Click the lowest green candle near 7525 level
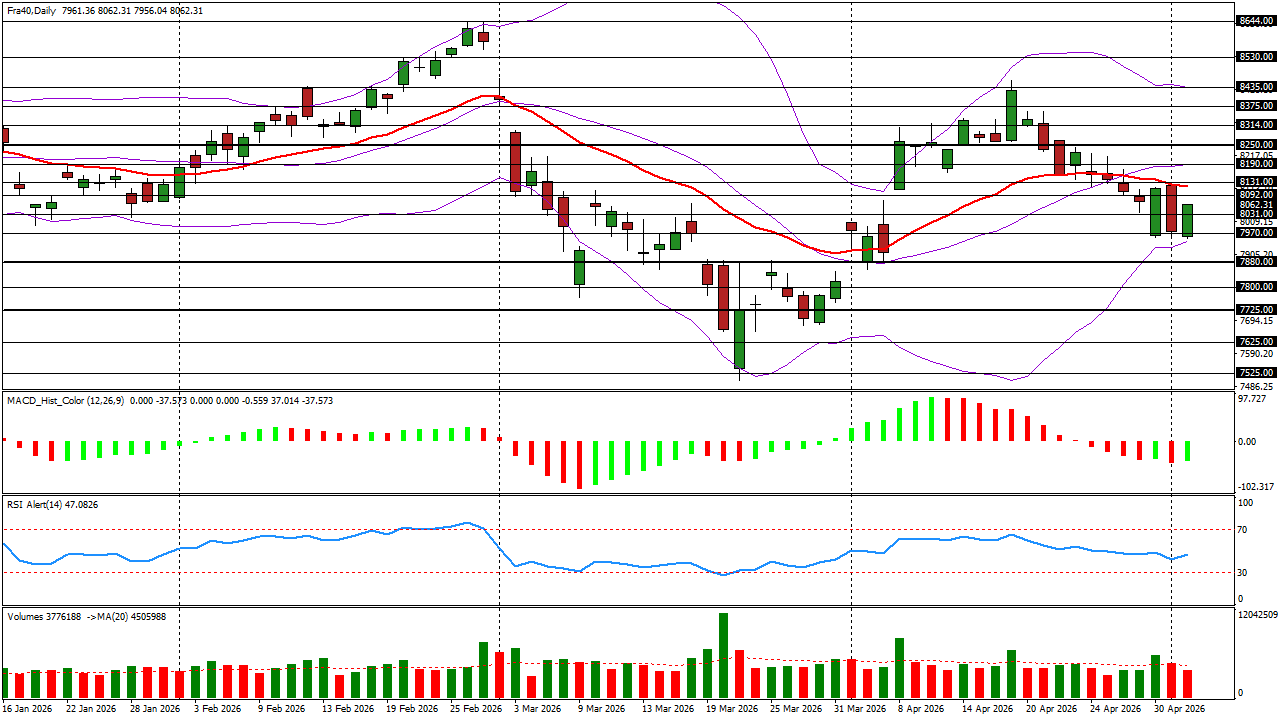The image size is (1280, 720). tap(740, 338)
